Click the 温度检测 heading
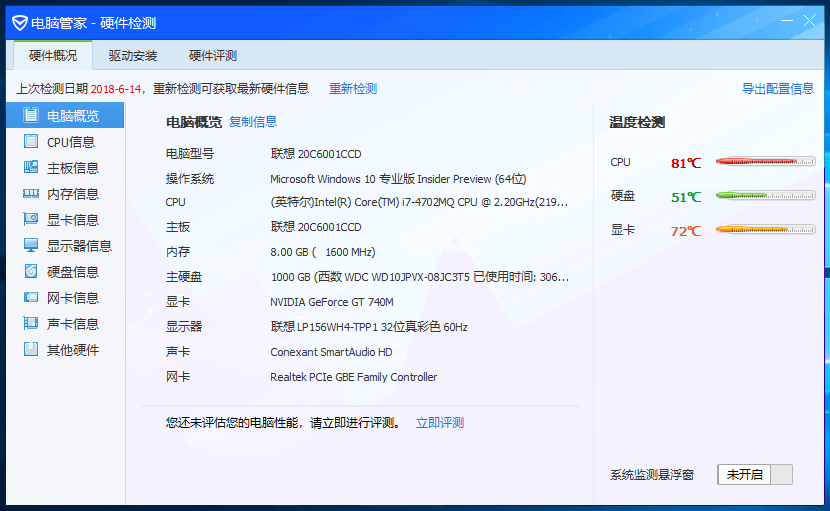This screenshot has height=511, width=830. (637, 122)
